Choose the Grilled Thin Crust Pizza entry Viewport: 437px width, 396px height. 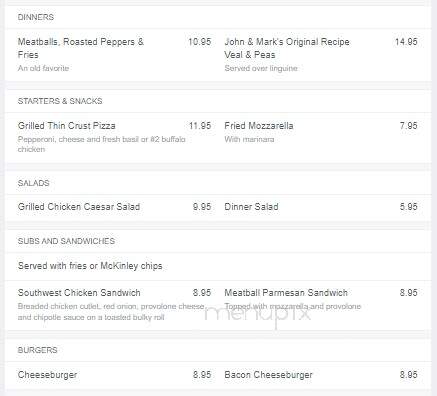click(67, 126)
